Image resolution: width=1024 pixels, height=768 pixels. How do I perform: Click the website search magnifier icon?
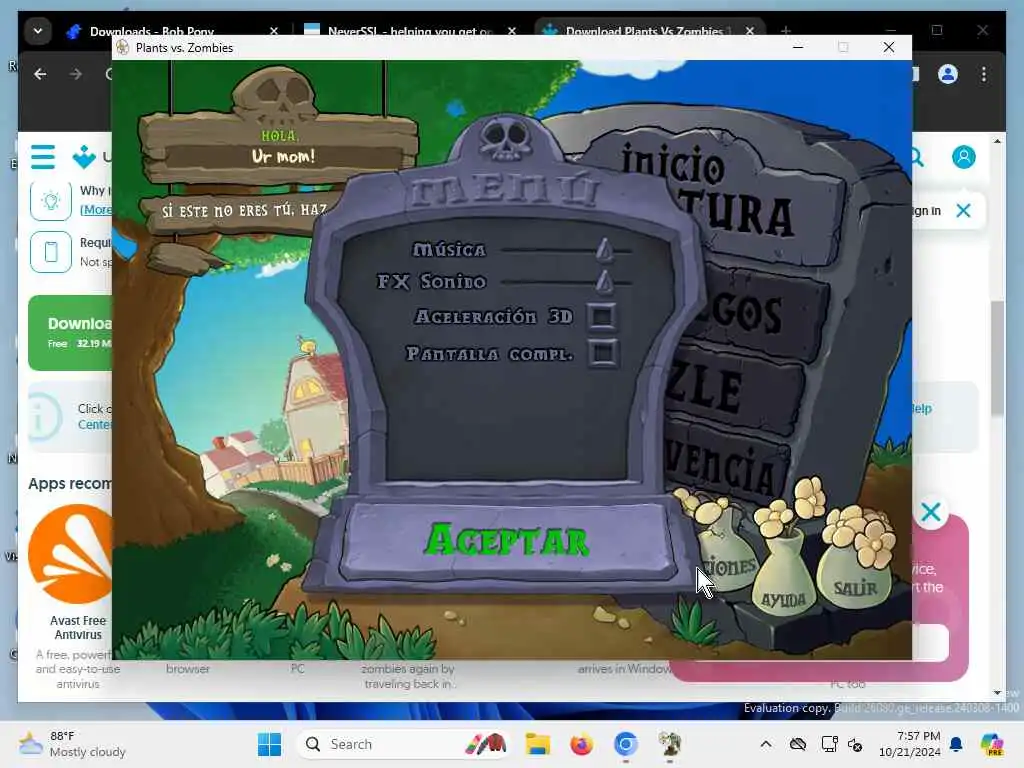tap(917, 157)
